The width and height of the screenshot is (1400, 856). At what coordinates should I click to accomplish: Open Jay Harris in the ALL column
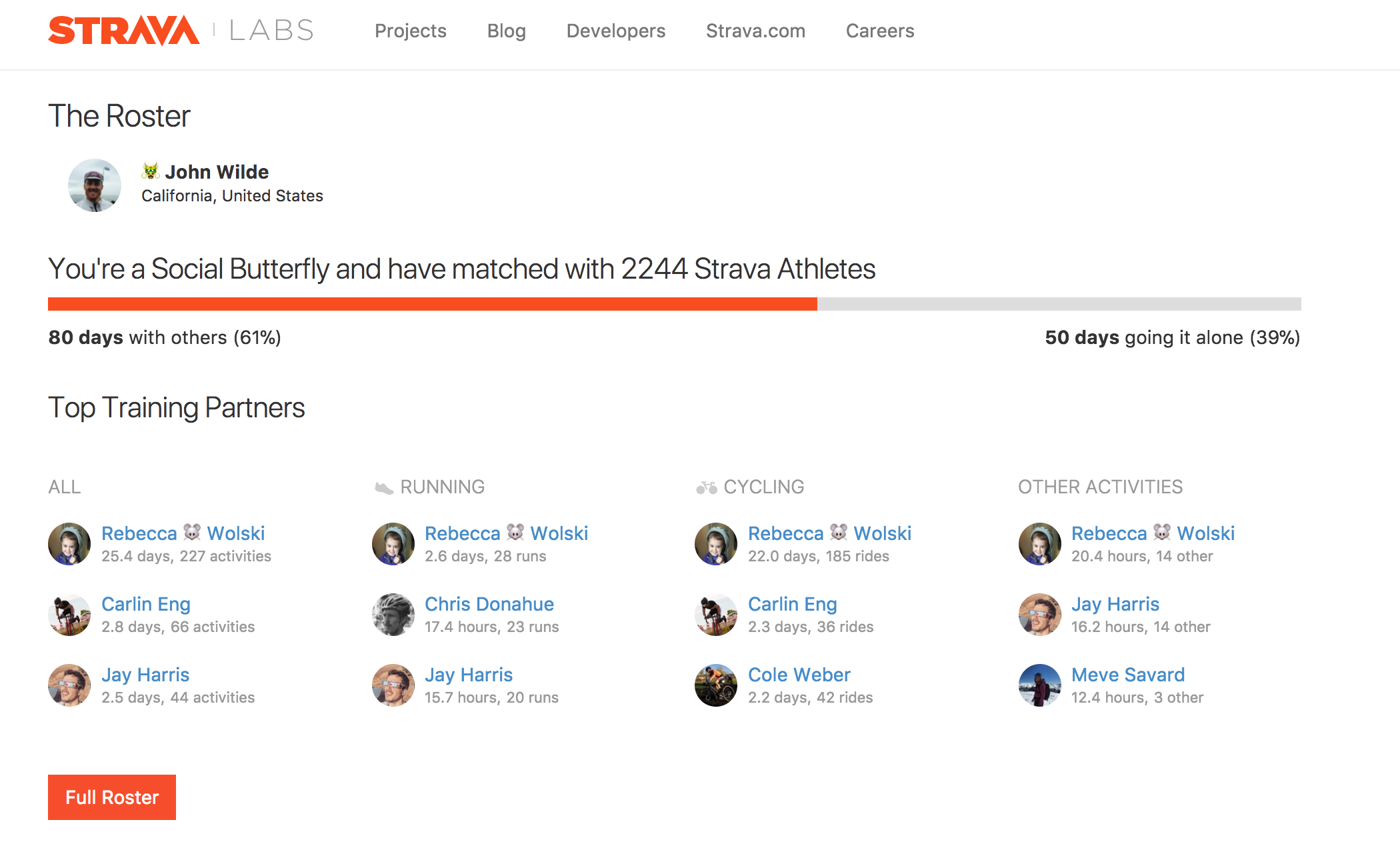click(x=145, y=675)
